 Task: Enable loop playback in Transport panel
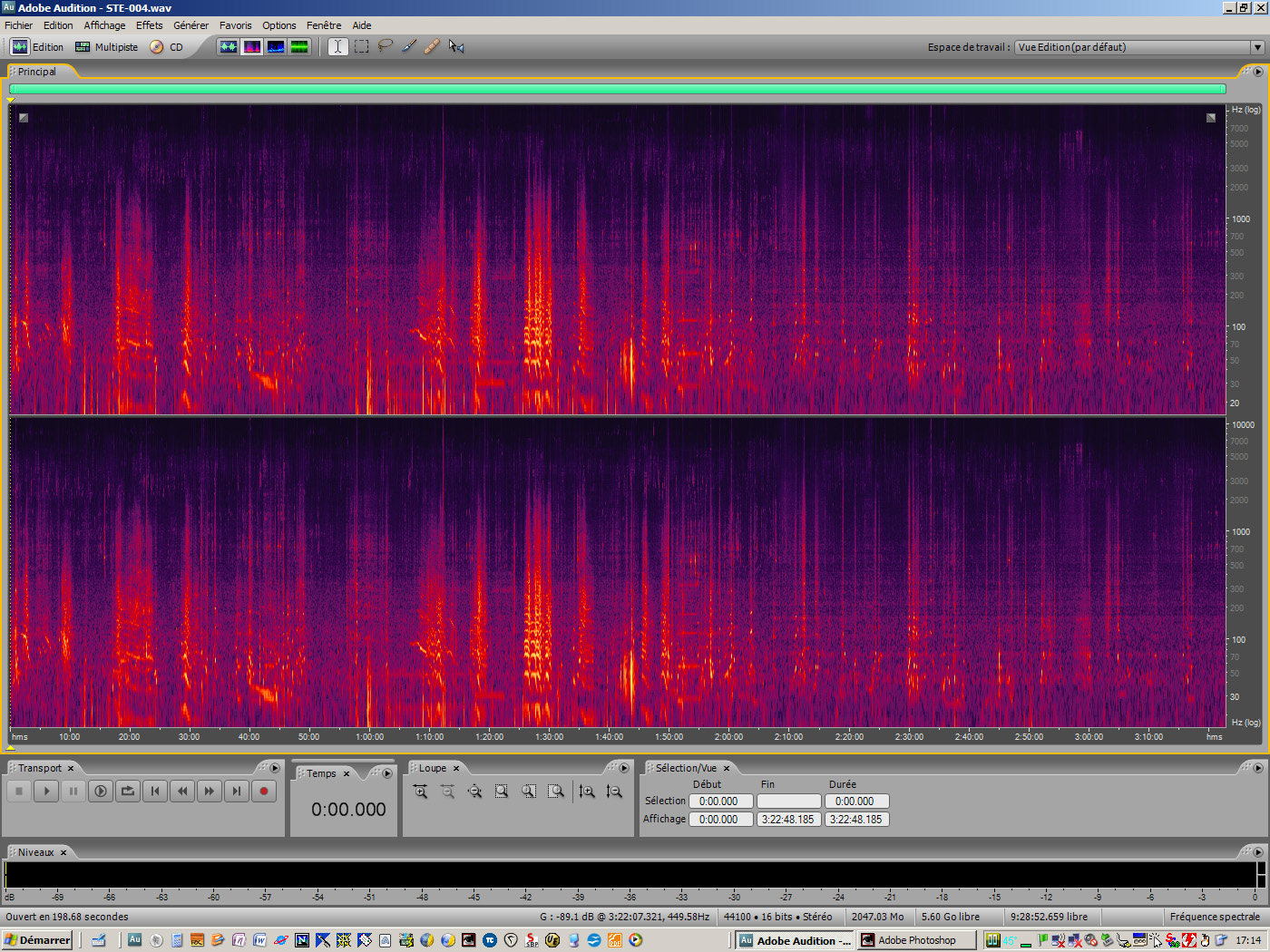128,791
